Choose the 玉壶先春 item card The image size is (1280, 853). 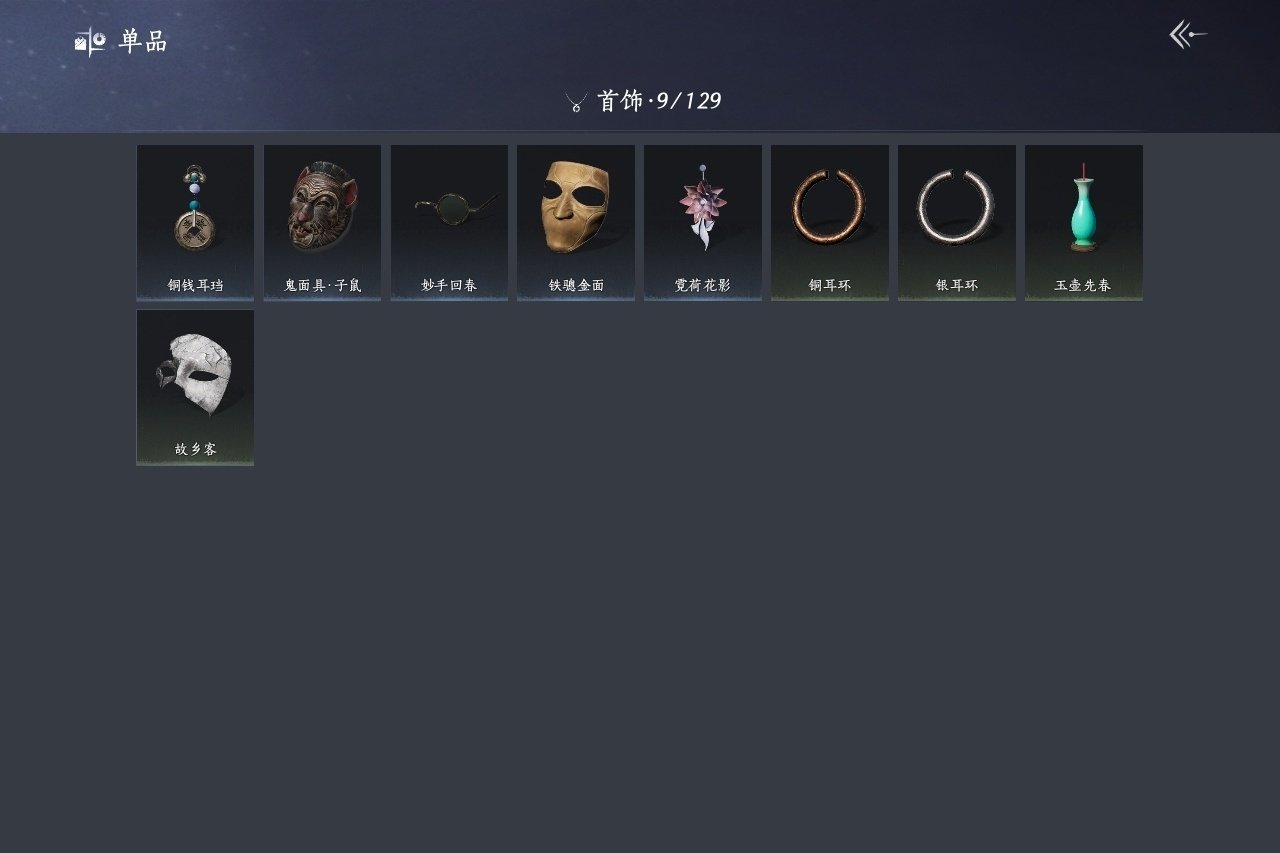[x=1083, y=222]
